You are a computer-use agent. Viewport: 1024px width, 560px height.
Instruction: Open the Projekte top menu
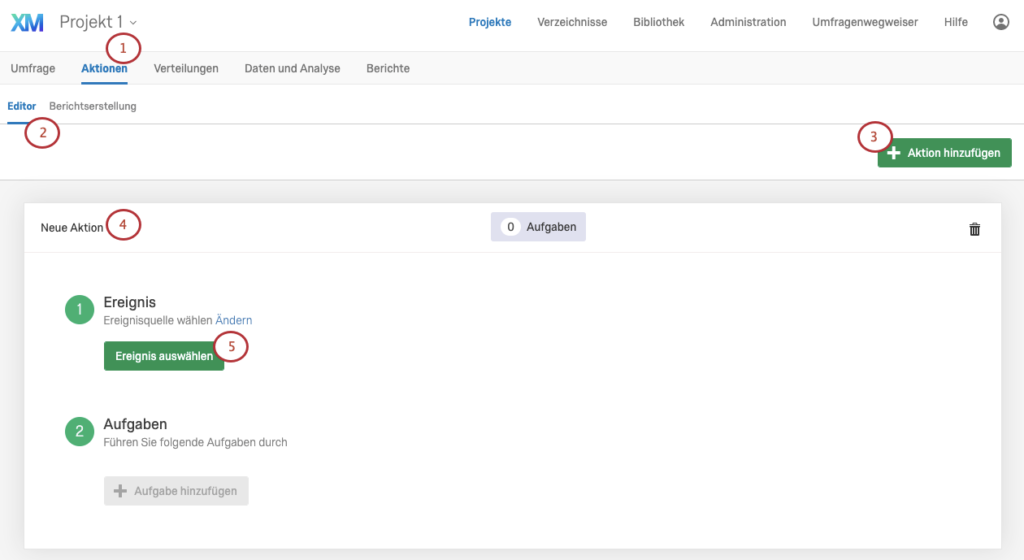(490, 22)
